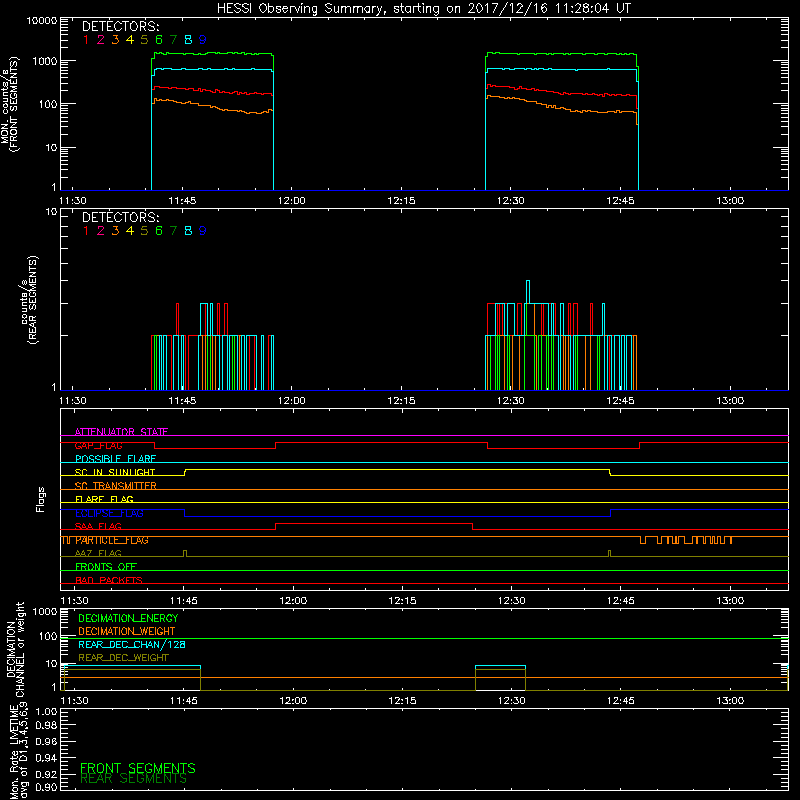Click DETECTORS: heading in the front-segments panel
This screenshot has width=800, height=800.
pyautogui.click(x=121, y=27)
